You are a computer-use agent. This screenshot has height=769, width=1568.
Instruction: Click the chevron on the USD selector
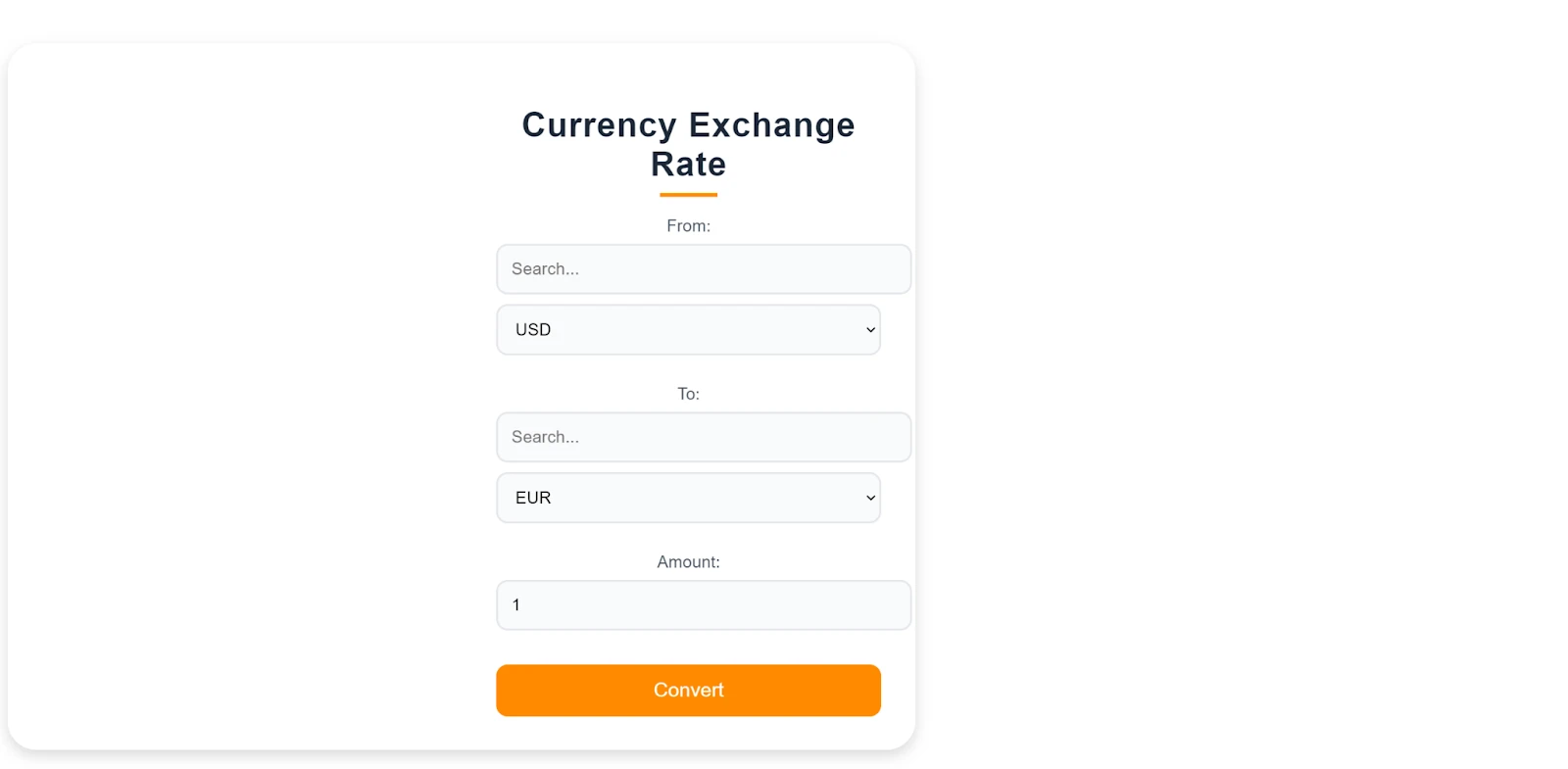click(x=868, y=329)
